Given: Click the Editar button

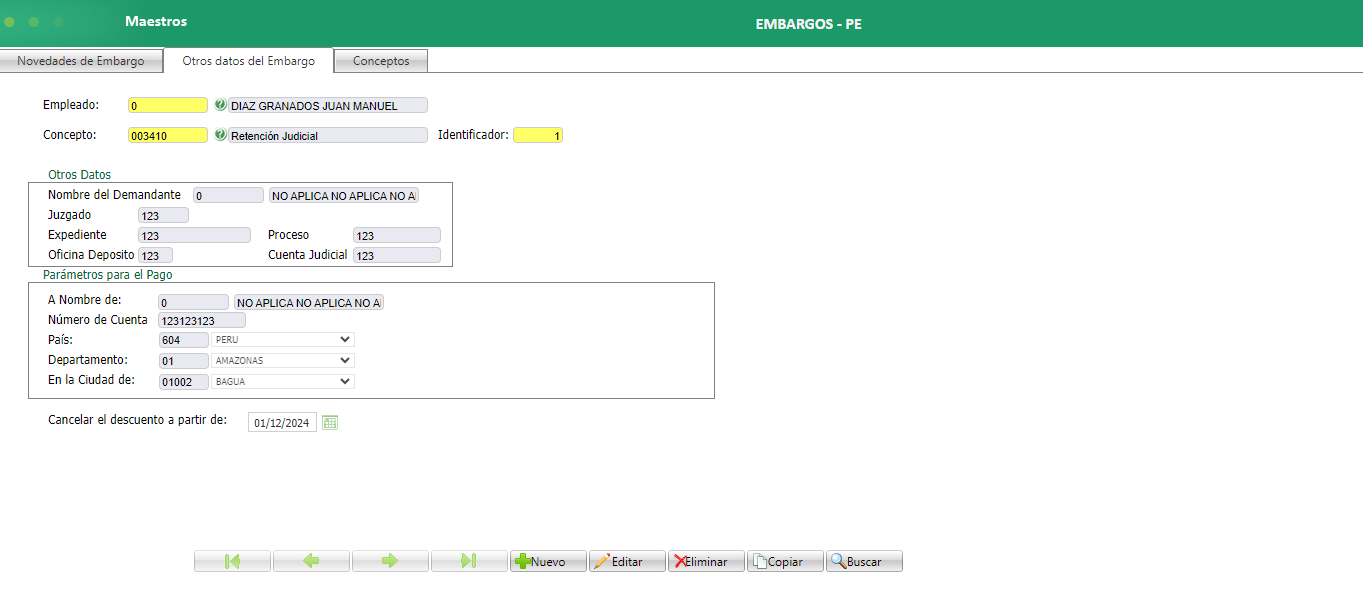Looking at the screenshot, I should (627, 561).
